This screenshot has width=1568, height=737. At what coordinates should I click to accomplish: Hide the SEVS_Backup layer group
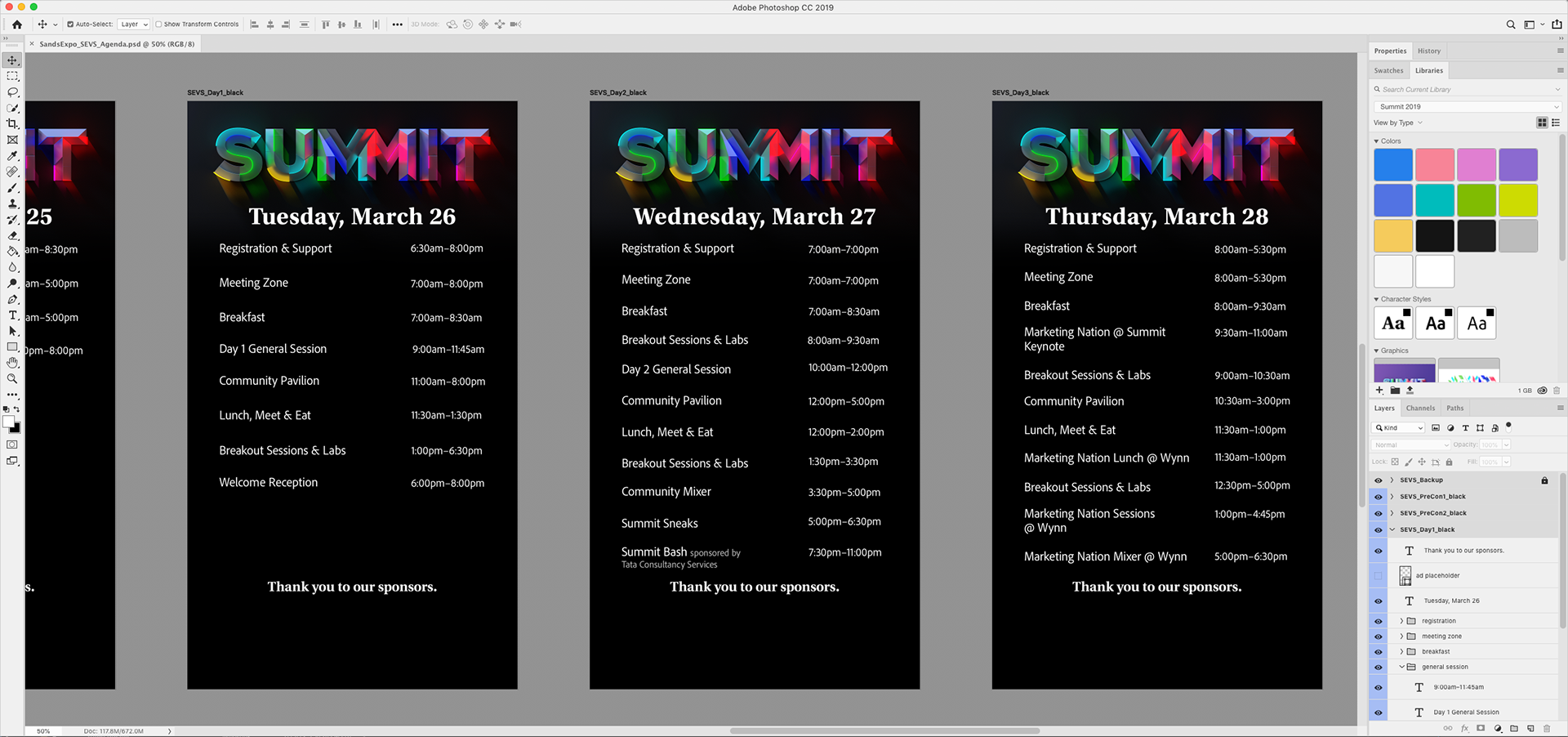1379,480
